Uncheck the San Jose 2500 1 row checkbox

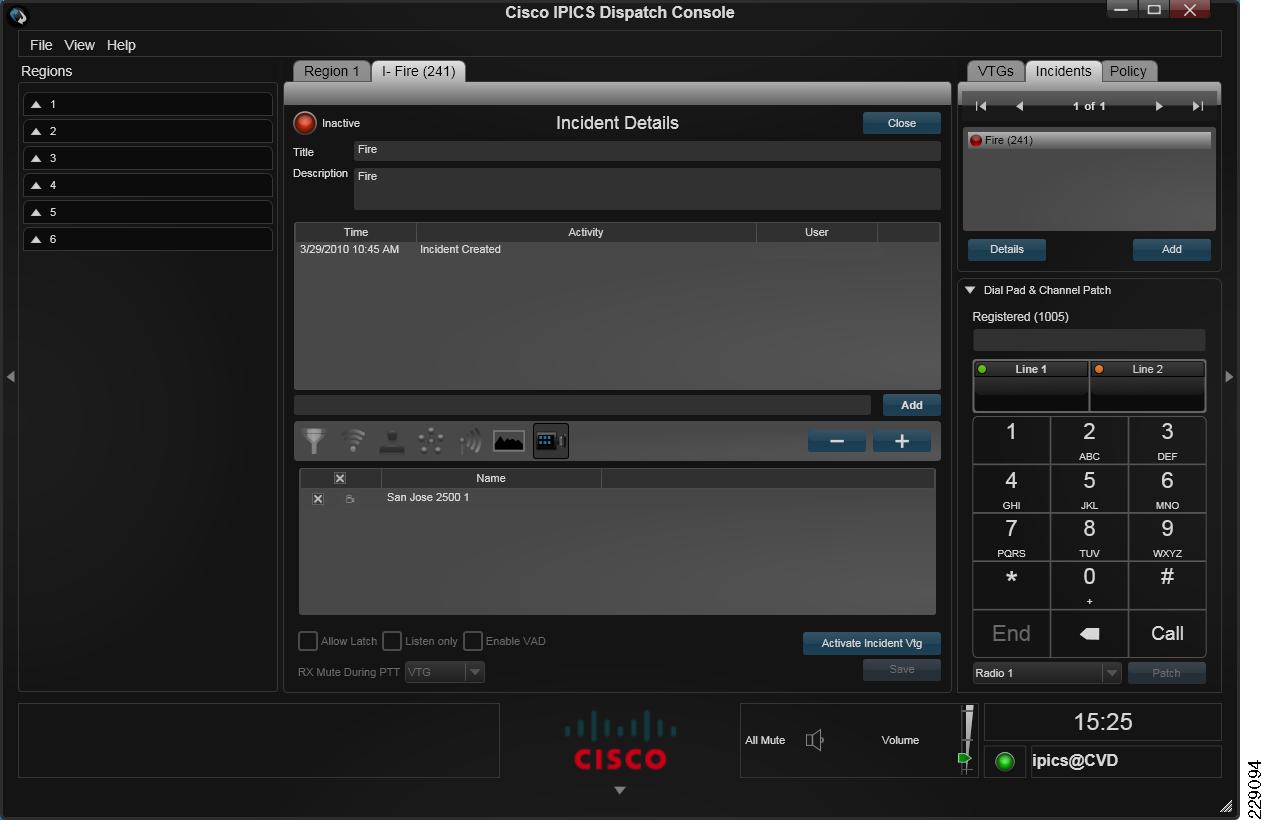click(318, 498)
